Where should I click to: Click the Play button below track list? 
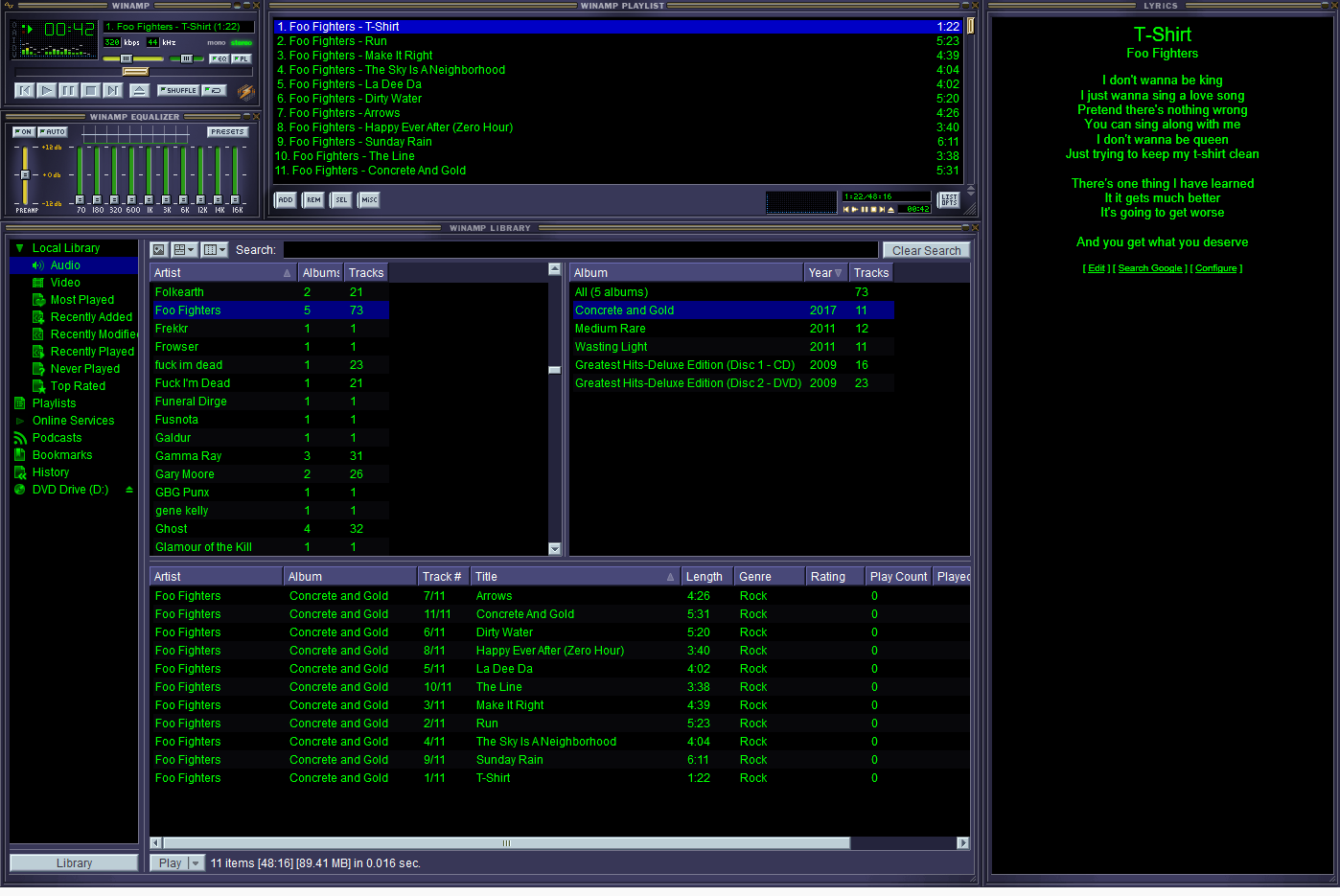tap(170, 863)
